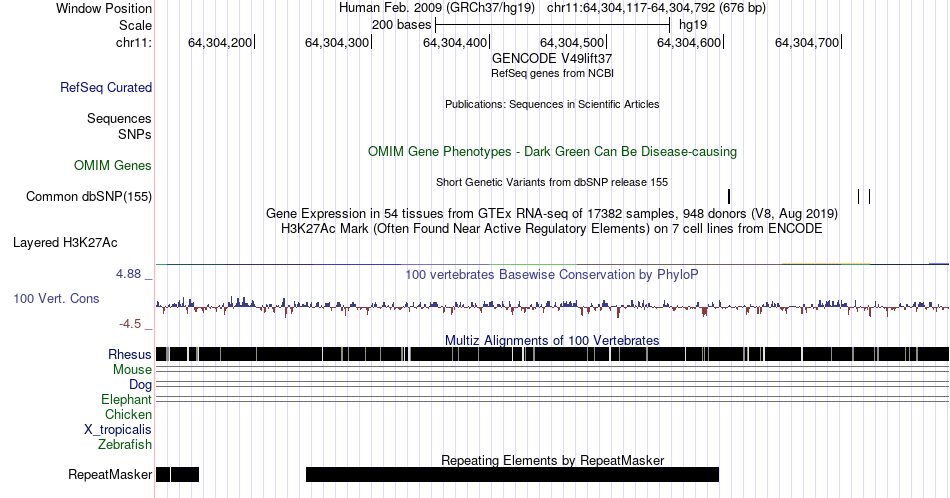Click Multiz Alignments of 100 Vertebrates title
Image resolution: width=950 pixels, height=498 pixels.
click(x=552, y=340)
